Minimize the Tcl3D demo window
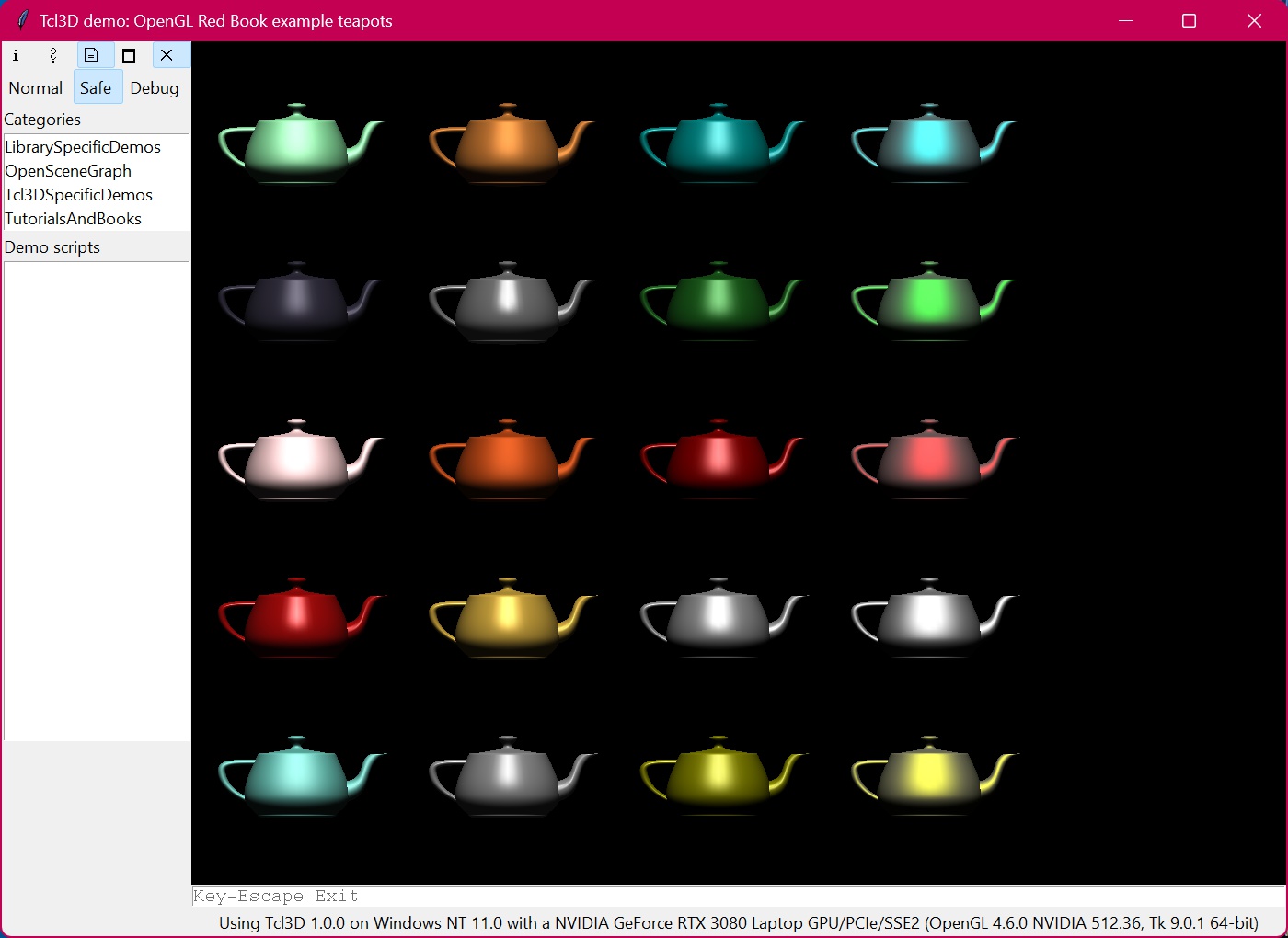Screen dimensions: 1288x938 tap(1125, 20)
